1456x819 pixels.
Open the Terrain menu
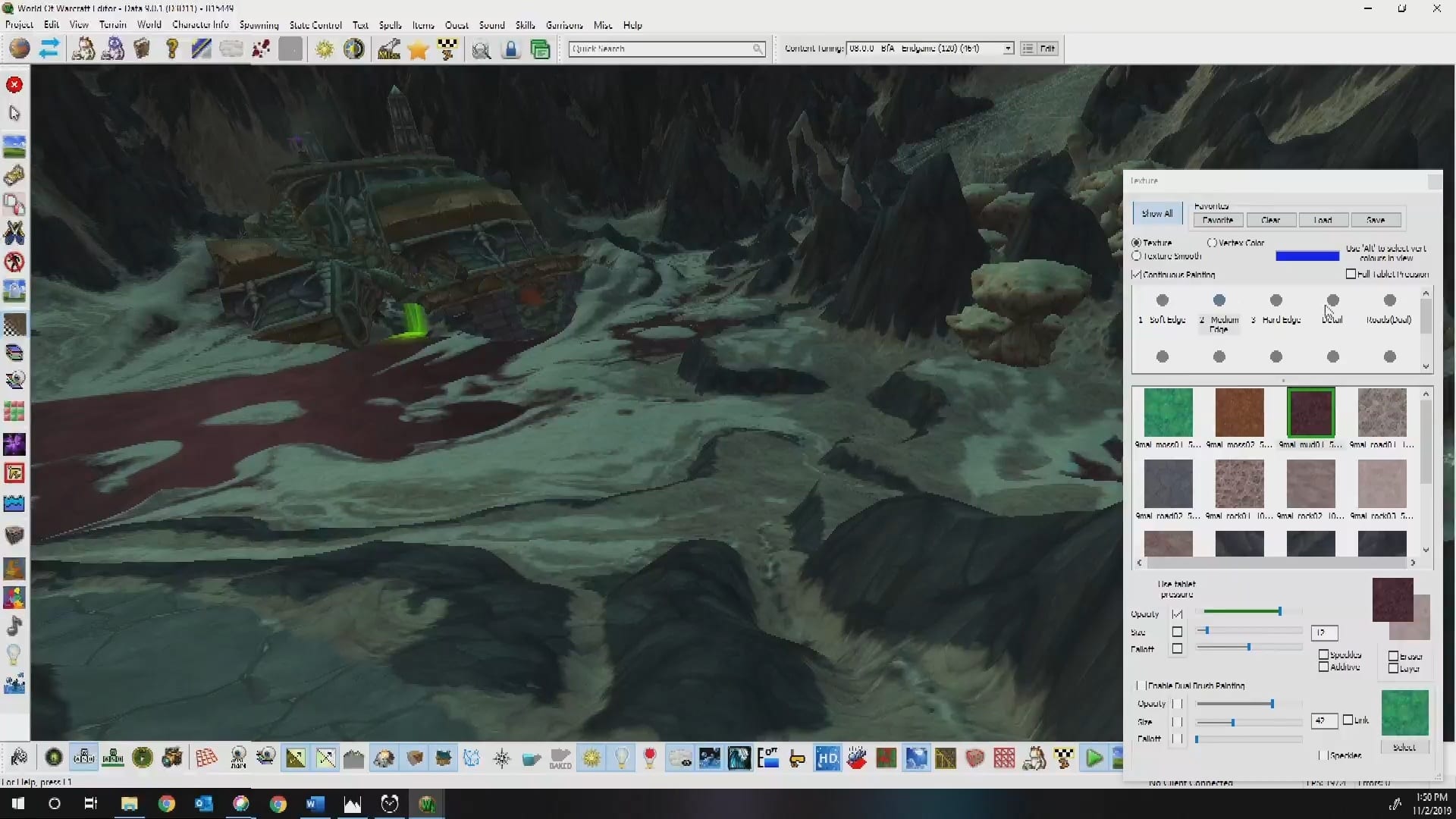tap(112, 25)
